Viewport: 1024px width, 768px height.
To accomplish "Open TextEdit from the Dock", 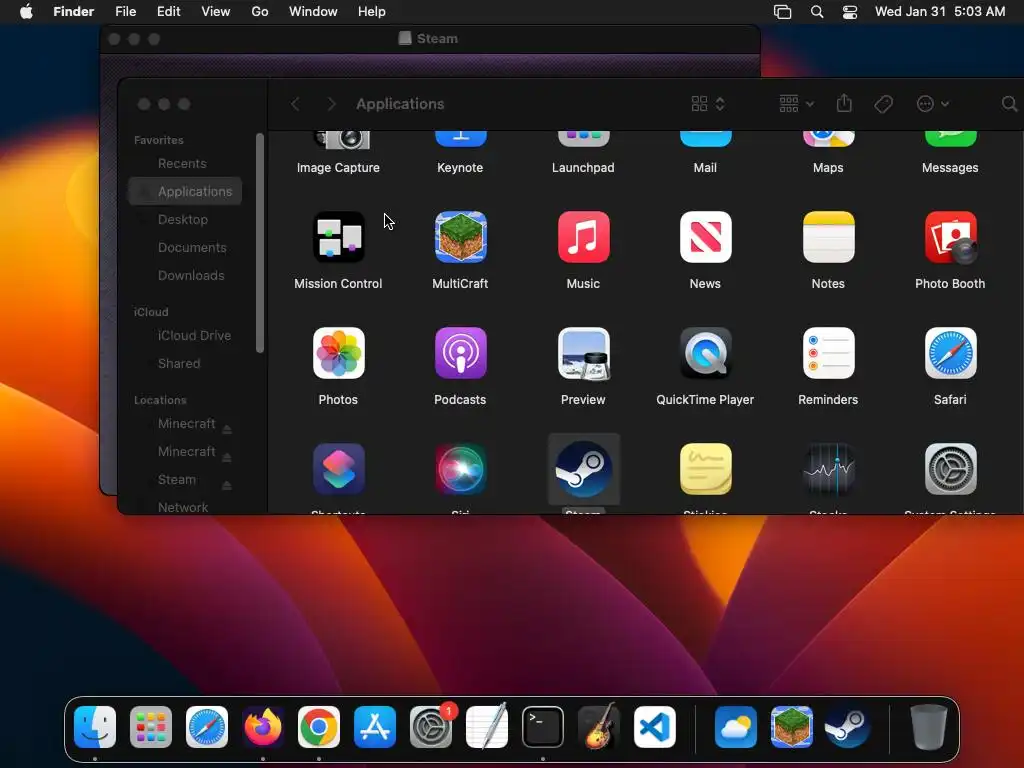I will [487, 727].
